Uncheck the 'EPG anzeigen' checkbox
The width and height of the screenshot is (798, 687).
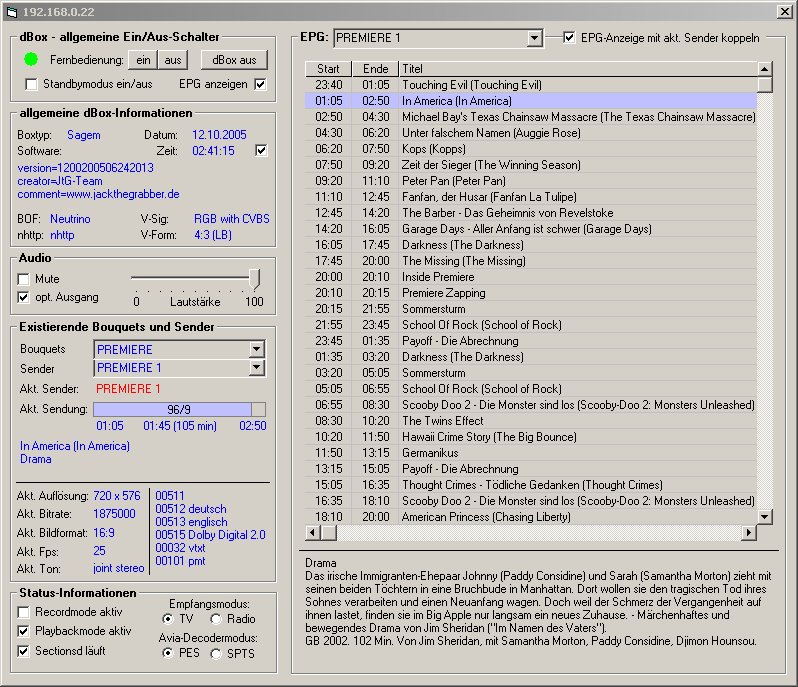pyautogui.click(x=260, y=84)
